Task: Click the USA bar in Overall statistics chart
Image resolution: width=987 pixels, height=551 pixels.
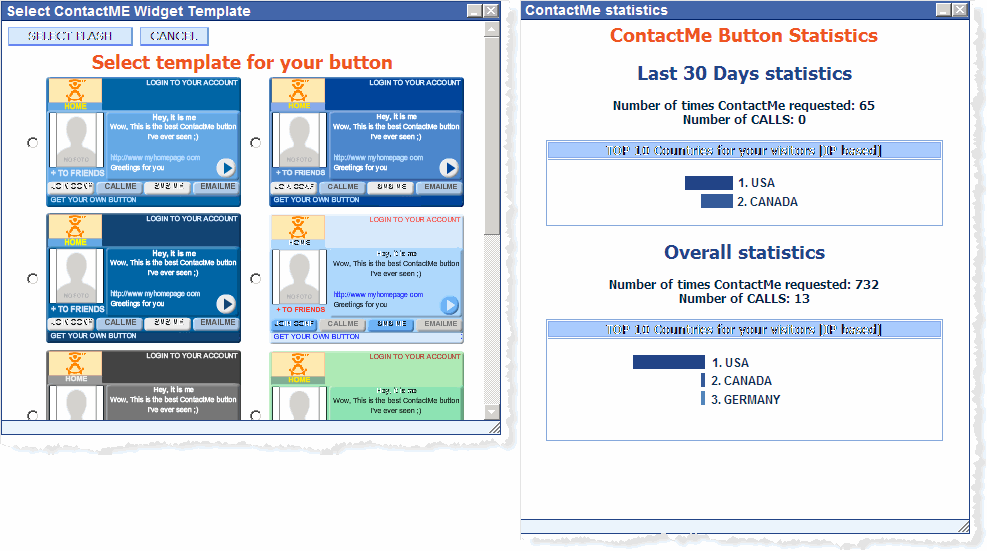Action: [x=668, y=362]
